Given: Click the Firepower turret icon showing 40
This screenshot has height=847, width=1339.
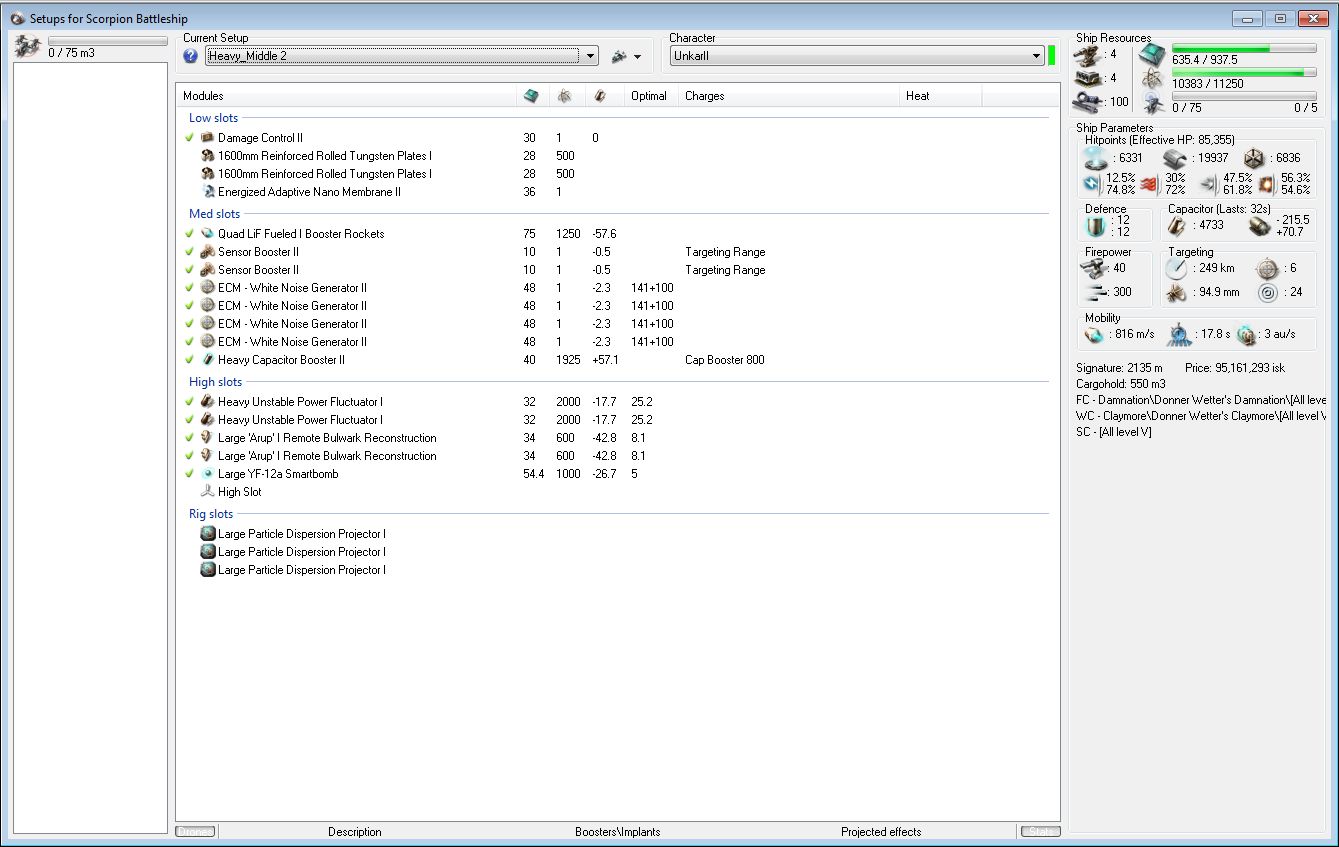Looking at the screenshot, I should [x=1096, y=268].
